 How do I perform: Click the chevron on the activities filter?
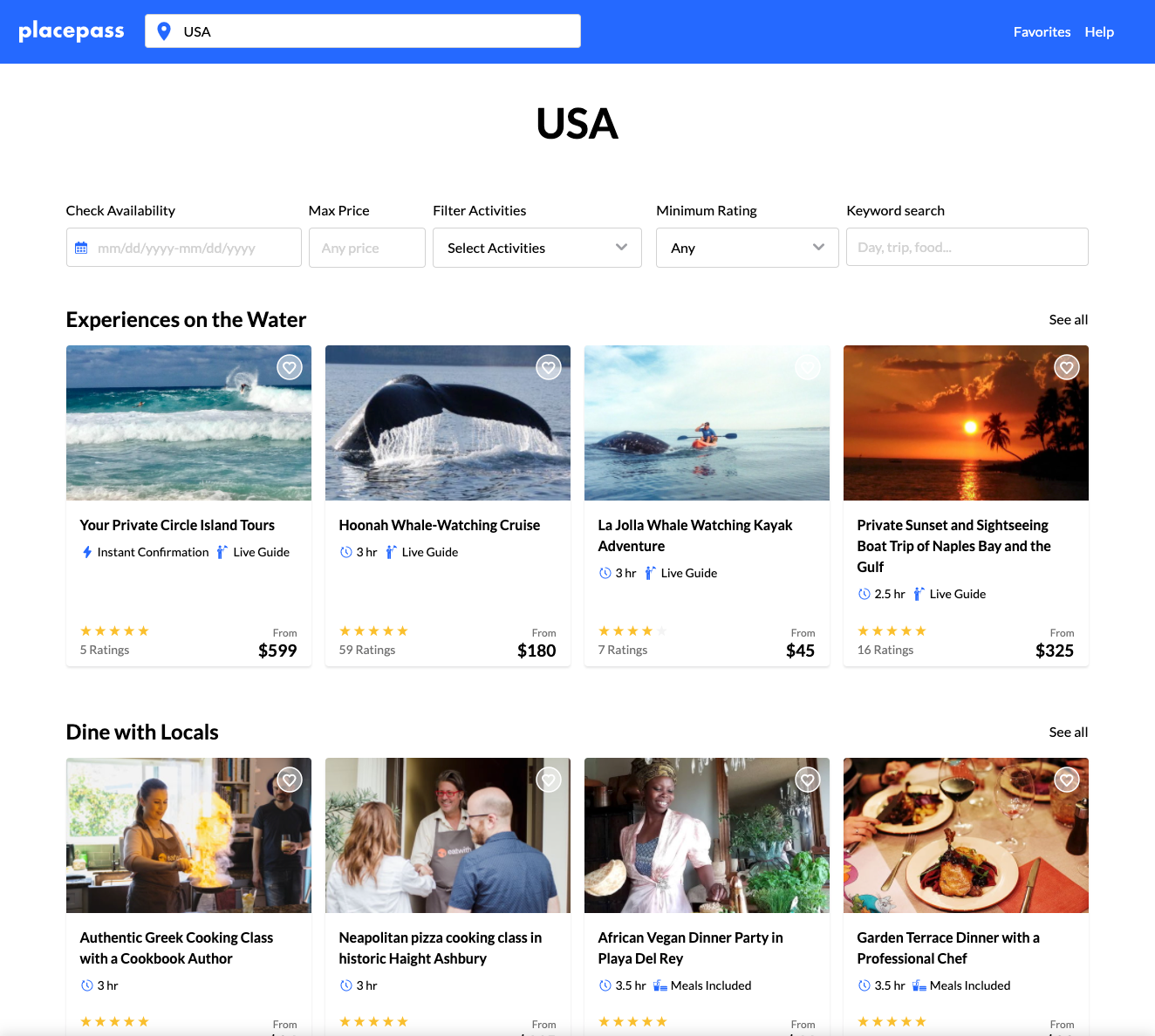pos(621,248)
